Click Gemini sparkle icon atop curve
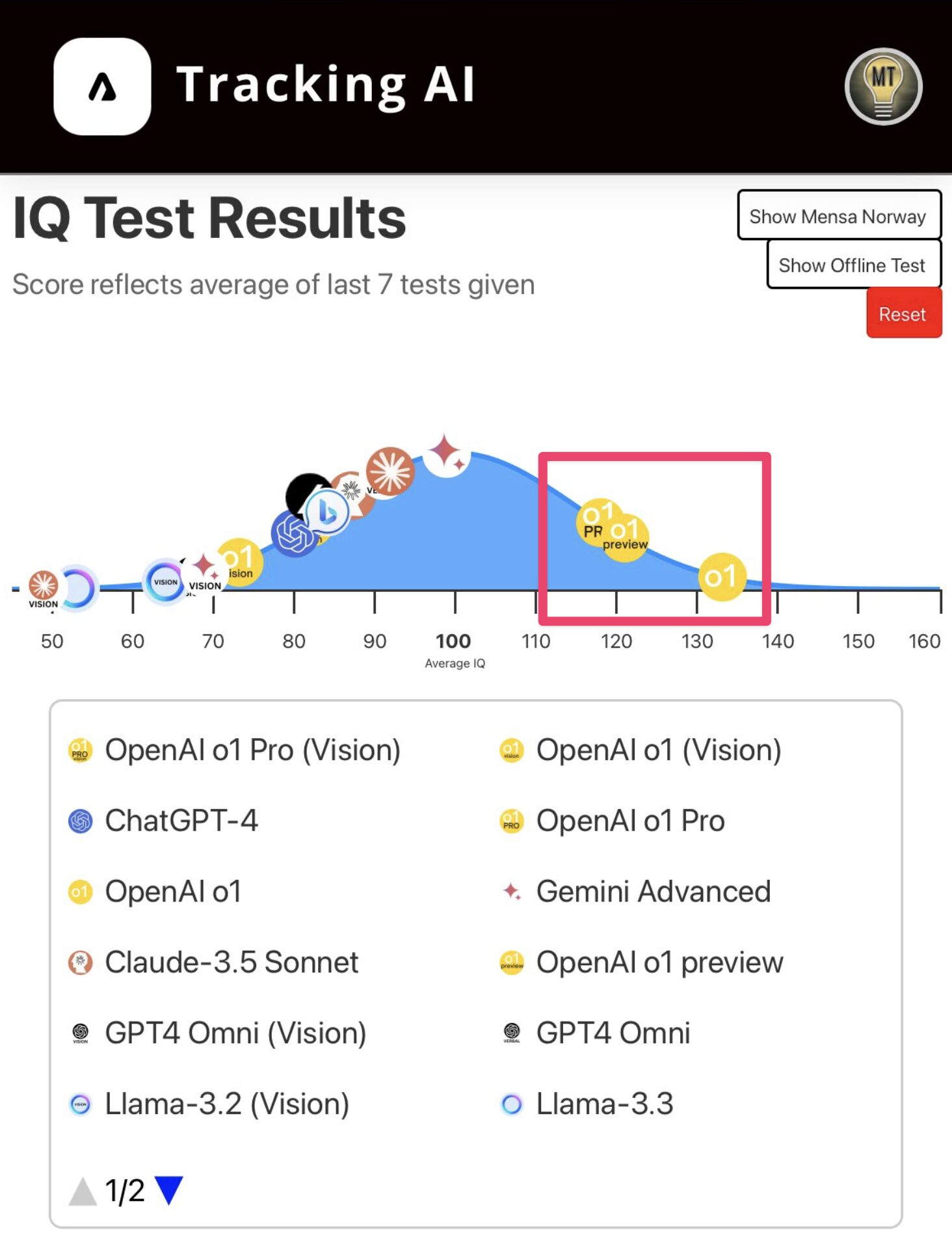This screenshot has height=1250, width=952. [447, 453]
